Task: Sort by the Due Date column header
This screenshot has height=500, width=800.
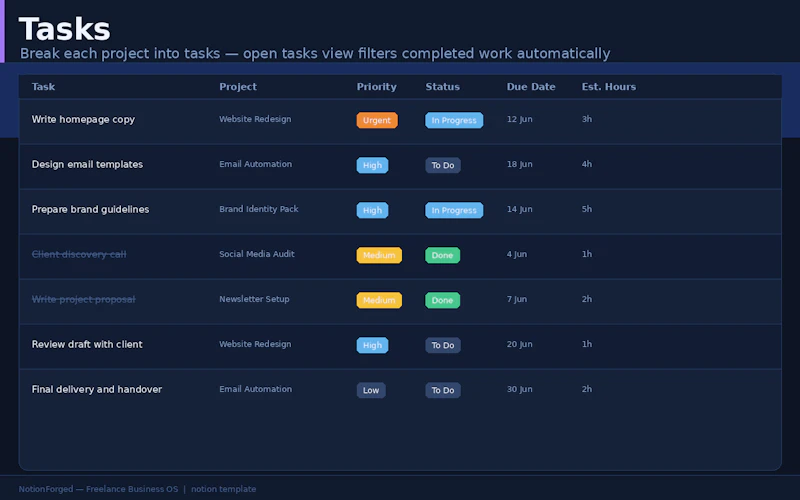Action: click(531, 87)
